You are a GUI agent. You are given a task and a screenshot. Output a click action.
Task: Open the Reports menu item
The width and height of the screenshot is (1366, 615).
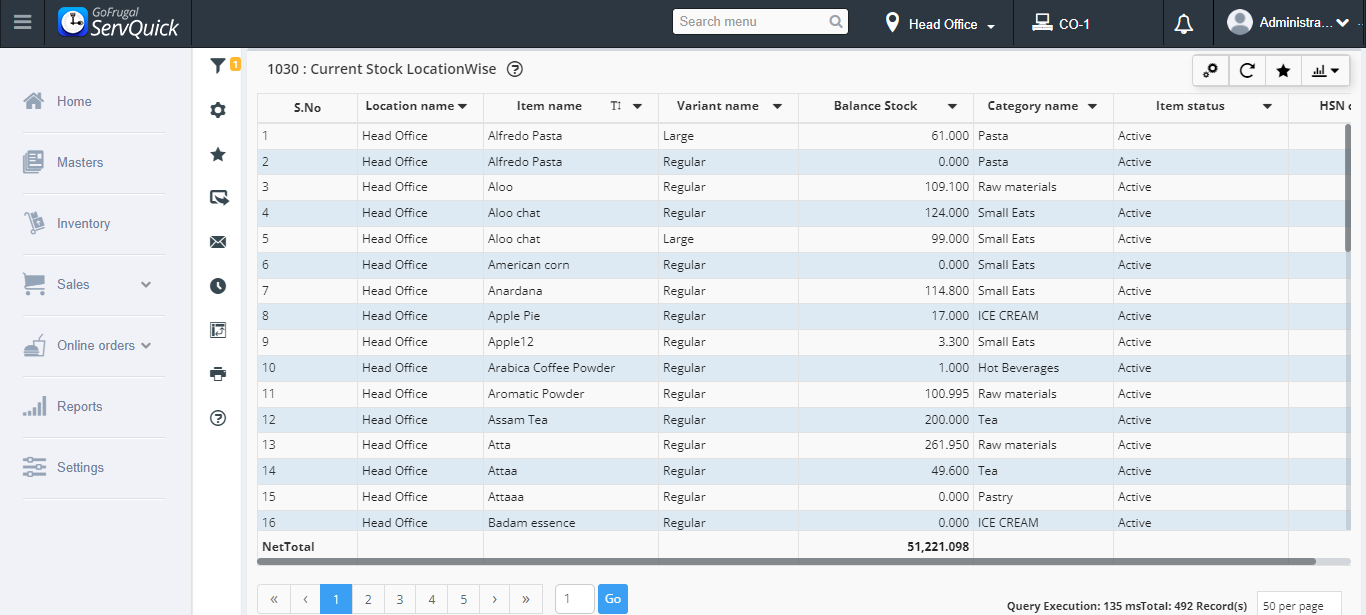tap(79, 407)
